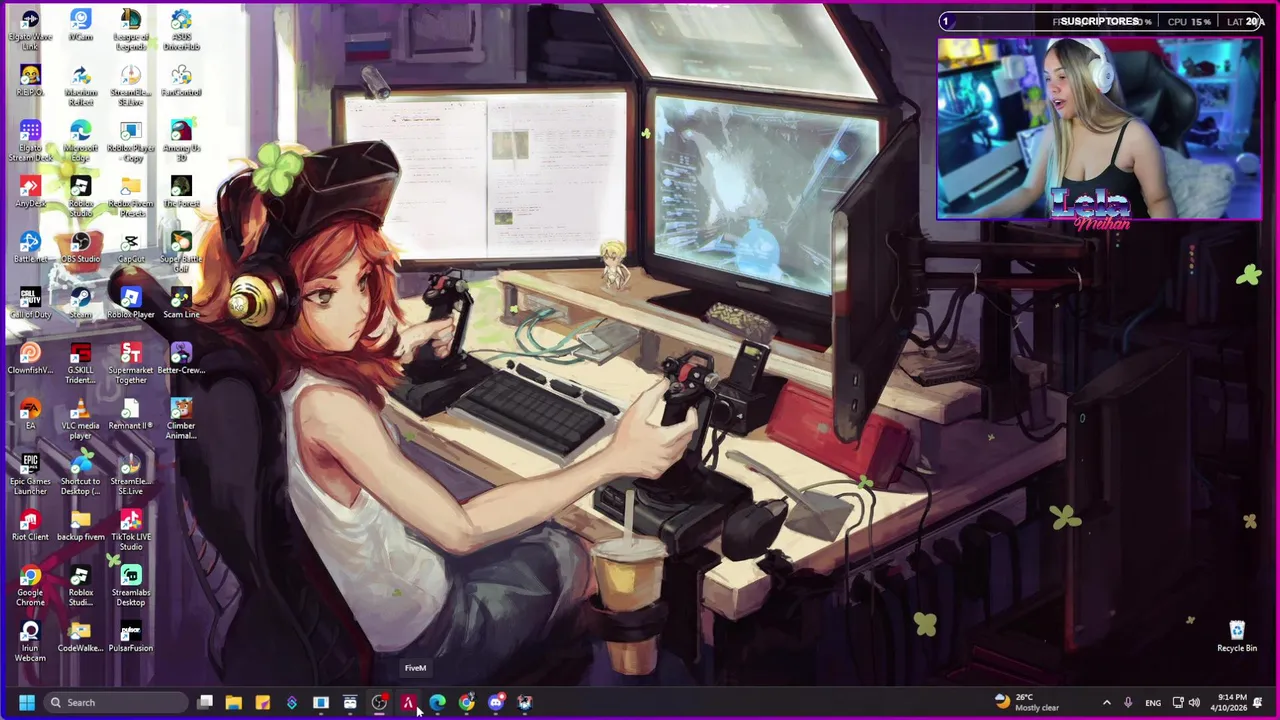Select the Redux Fivem Presets folder
The height and width of the screenshot is (720, 1280).
click(131, 197)
